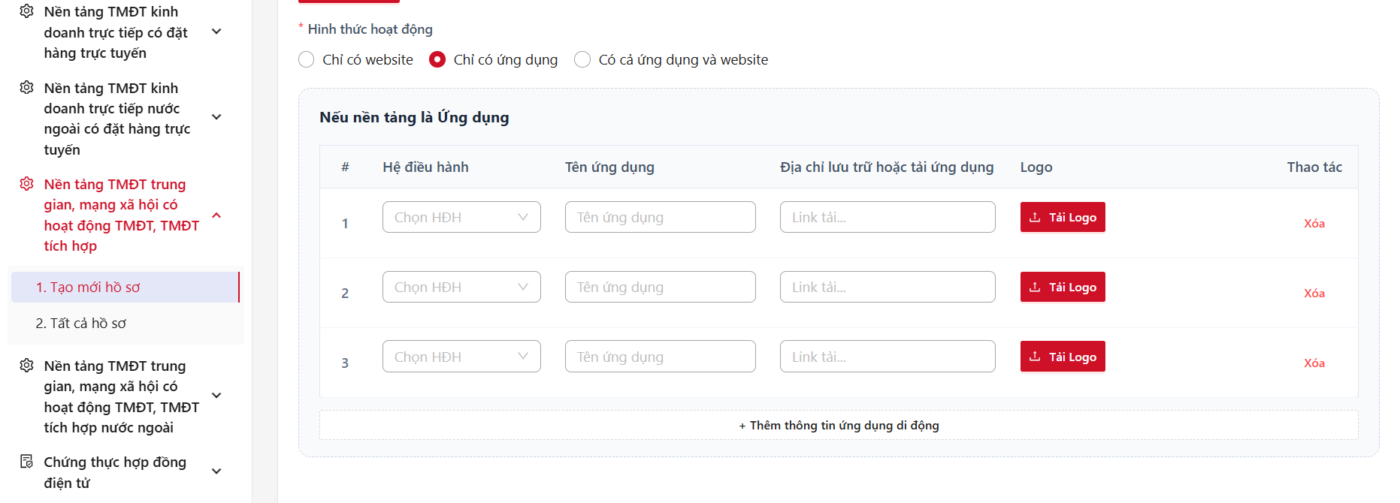Click 'Tải Logo' button in row 2
The image size is (1400, 503).
tap(1062, 287)
